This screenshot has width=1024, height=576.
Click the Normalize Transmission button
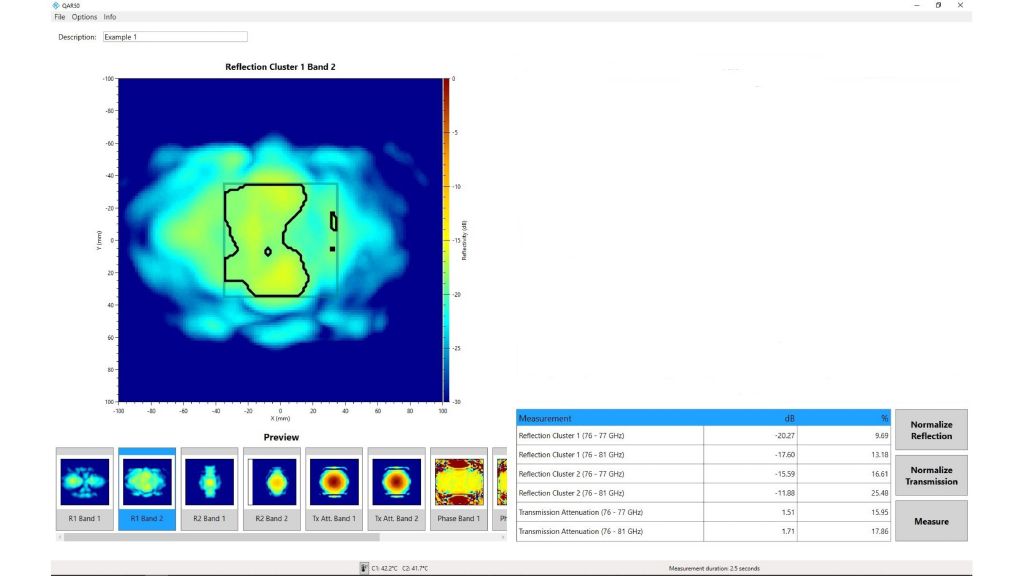pyautogui.click(x=931, y=475)
